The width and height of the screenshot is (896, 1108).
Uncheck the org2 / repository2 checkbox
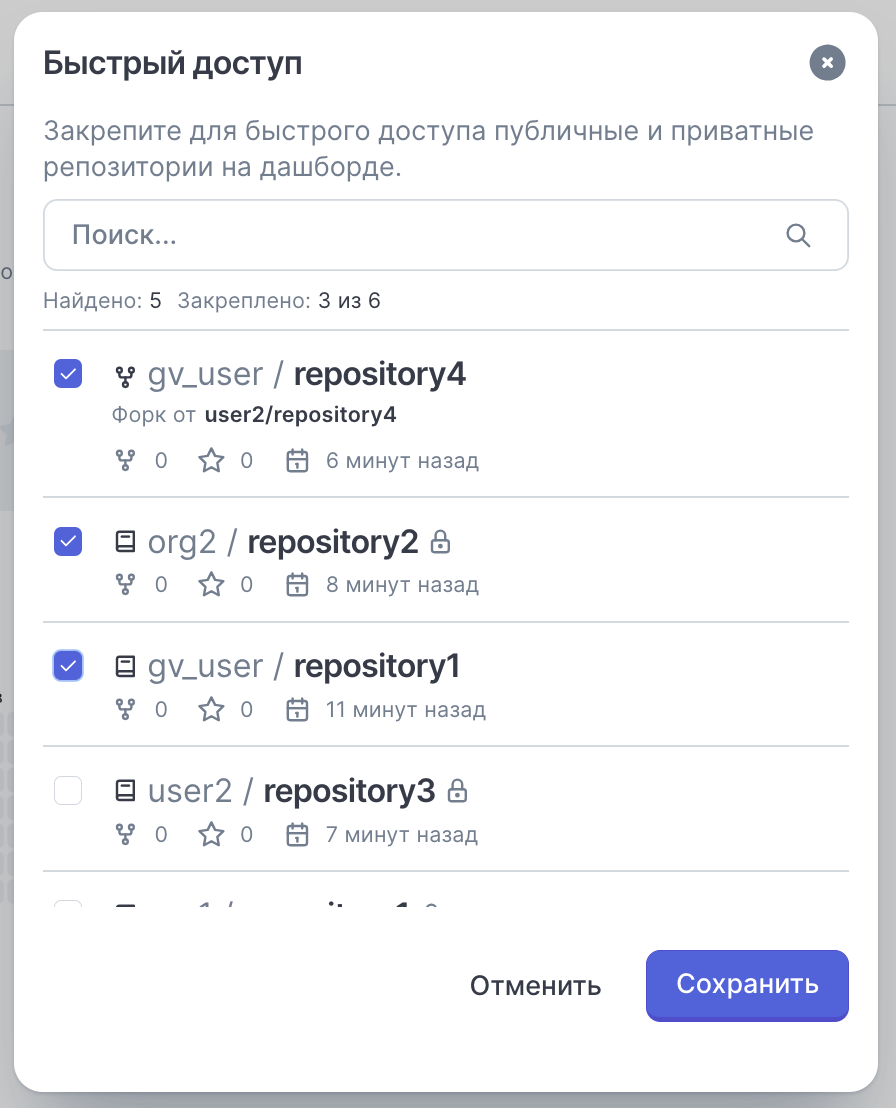(x=68, y=542)
